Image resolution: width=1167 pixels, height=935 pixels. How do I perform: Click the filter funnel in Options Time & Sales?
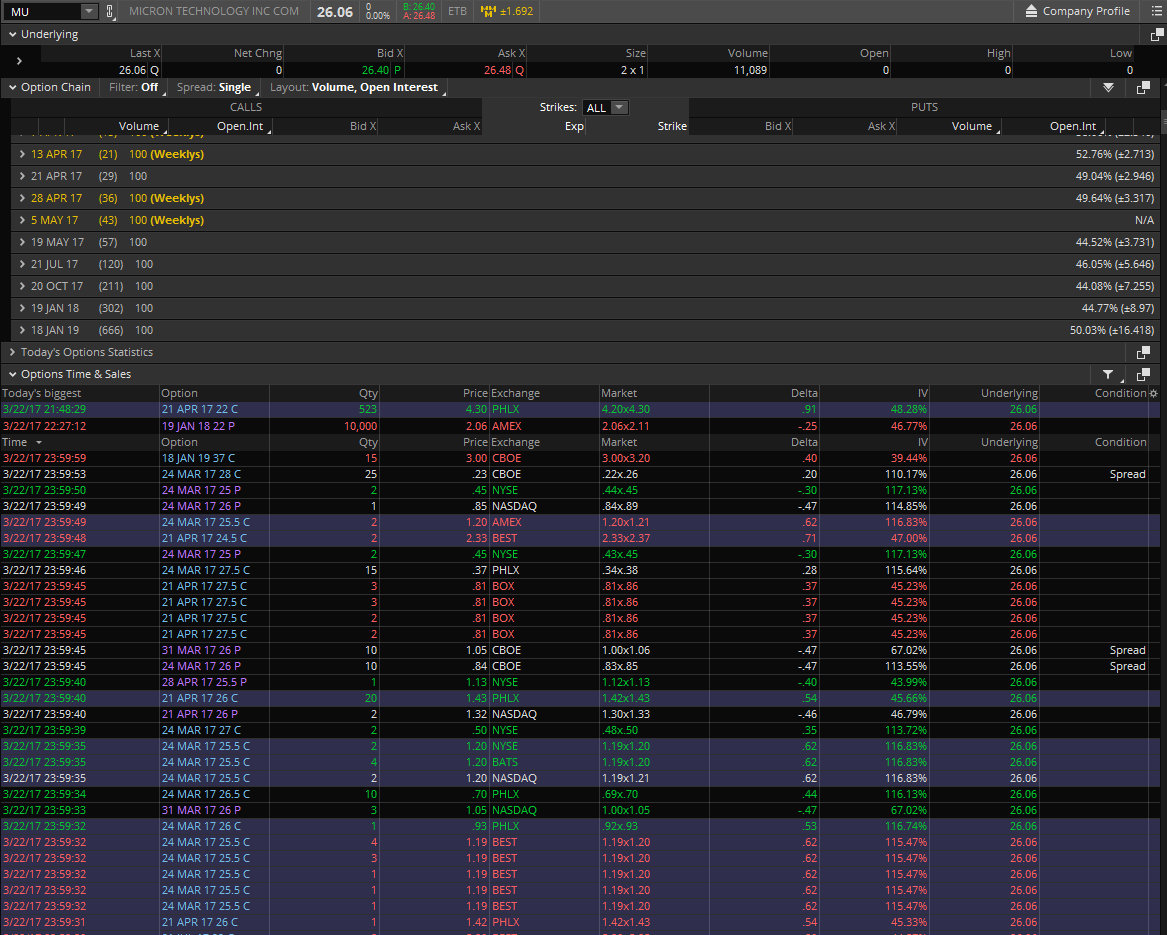1108,374
